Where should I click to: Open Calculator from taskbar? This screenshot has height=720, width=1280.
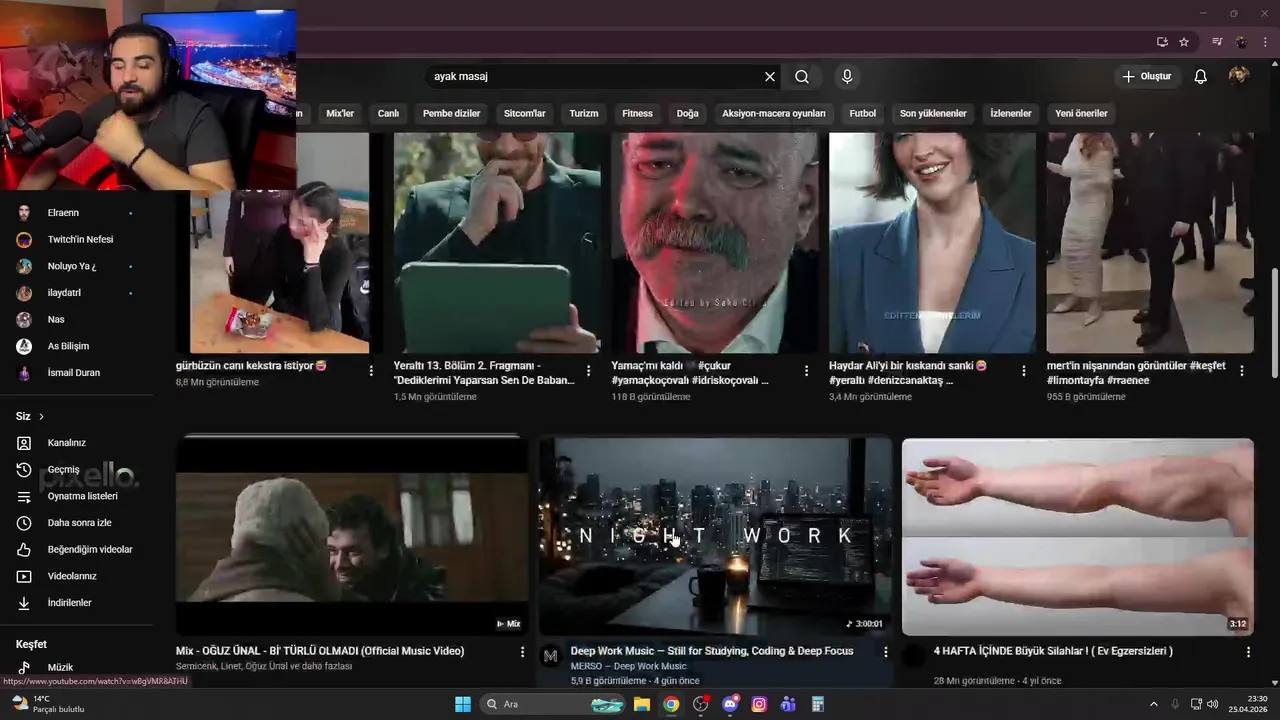818,704
